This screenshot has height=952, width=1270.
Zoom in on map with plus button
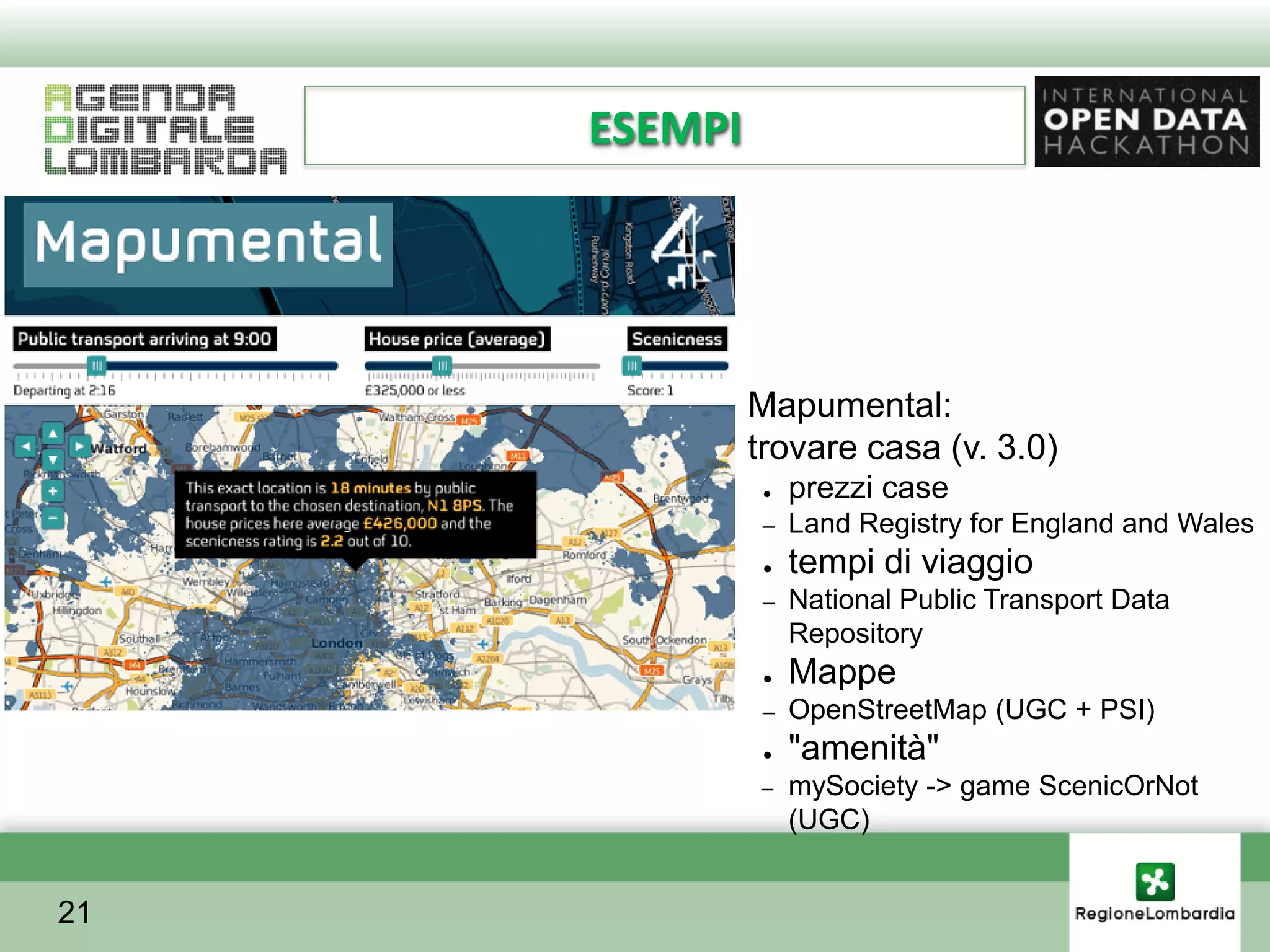coord(53,491)
